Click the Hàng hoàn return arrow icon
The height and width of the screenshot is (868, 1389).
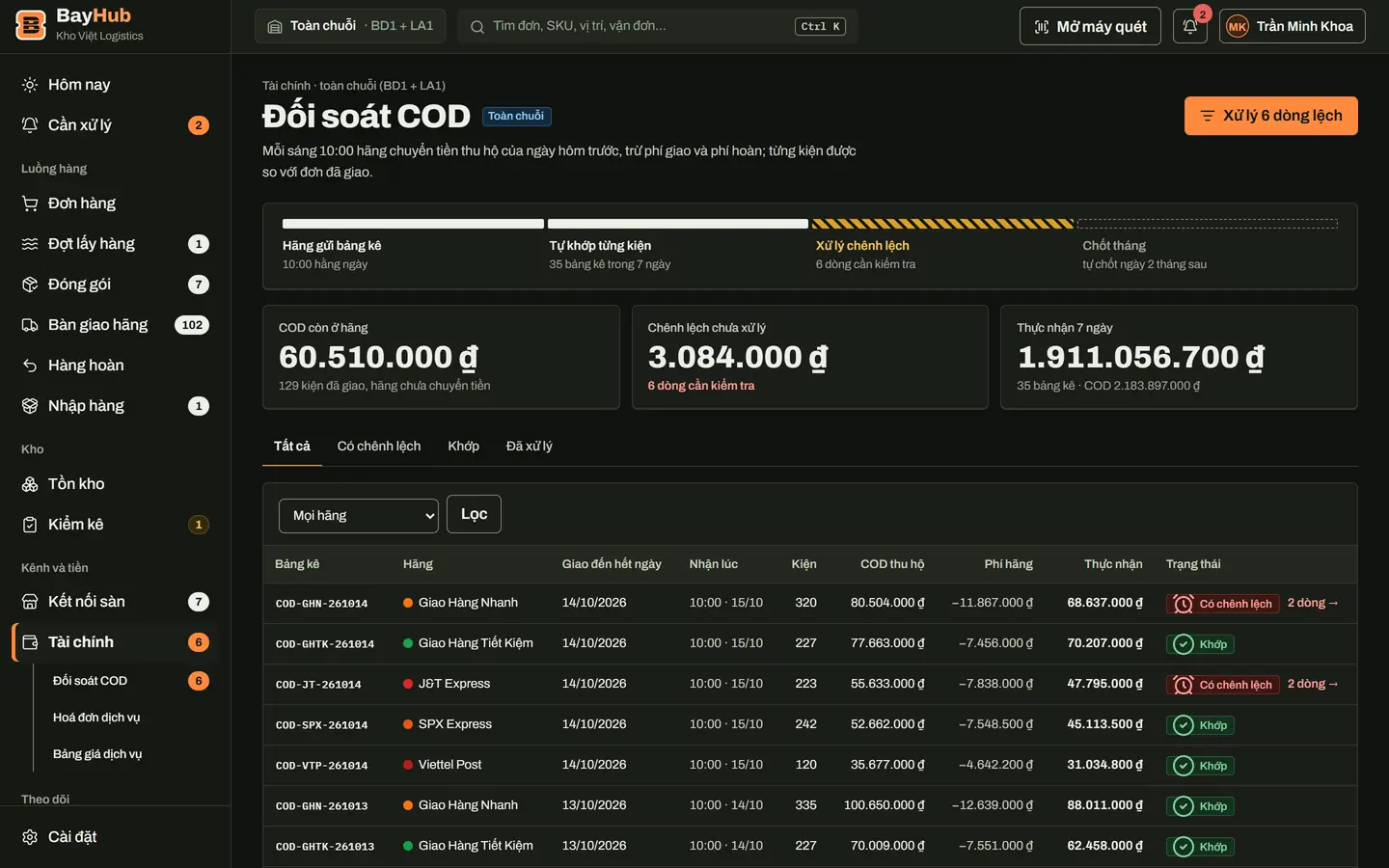(x=30, y=366)
